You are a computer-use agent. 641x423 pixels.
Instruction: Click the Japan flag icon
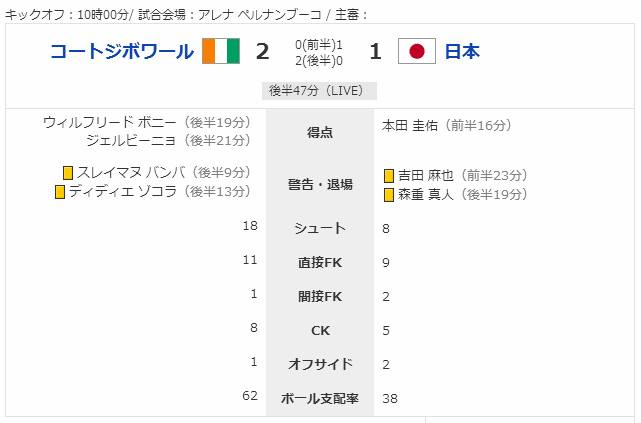[417, 51]
